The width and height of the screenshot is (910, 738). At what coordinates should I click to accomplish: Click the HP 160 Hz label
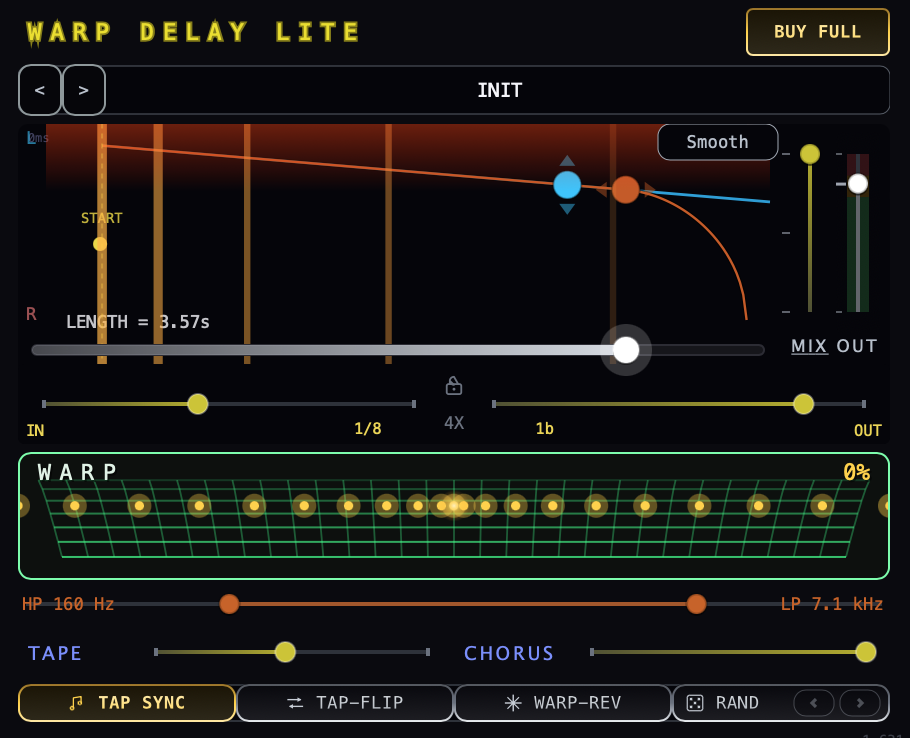(x=68, y=604)
